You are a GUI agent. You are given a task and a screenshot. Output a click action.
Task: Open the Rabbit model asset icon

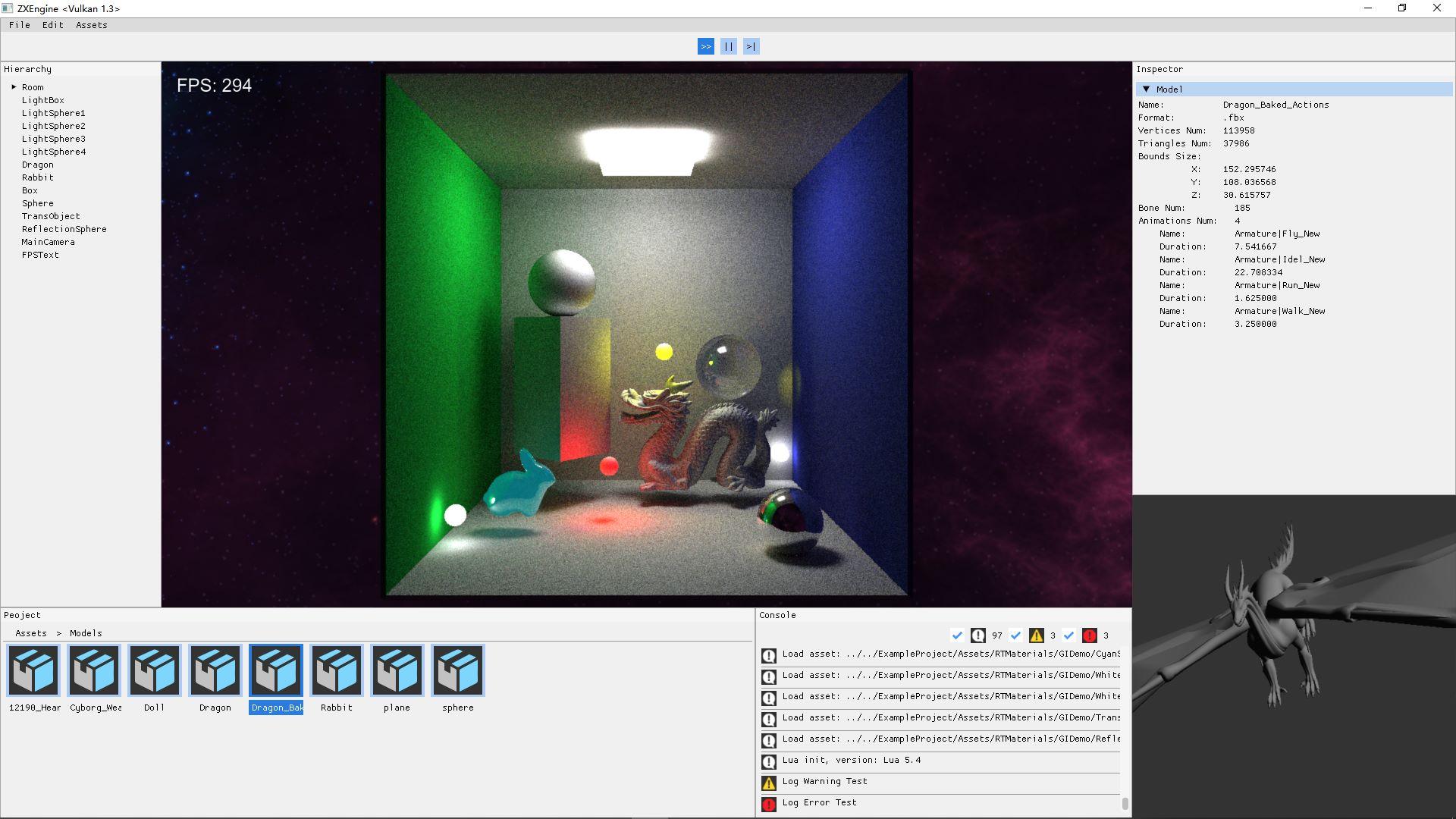click(337, 670)
